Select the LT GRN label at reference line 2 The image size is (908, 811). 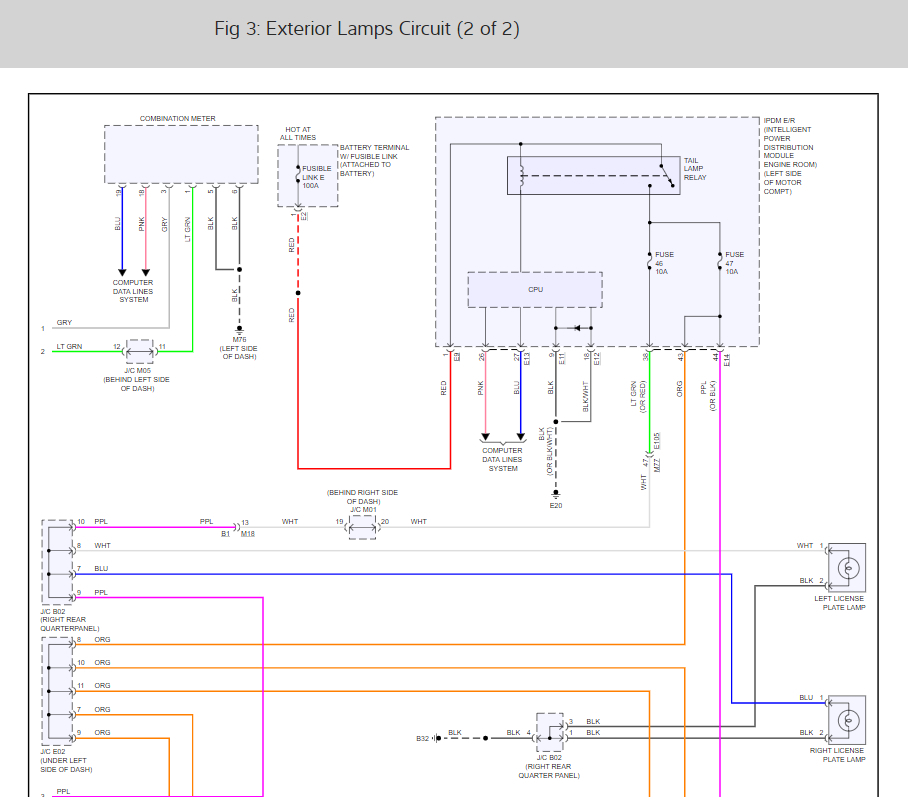69,346
